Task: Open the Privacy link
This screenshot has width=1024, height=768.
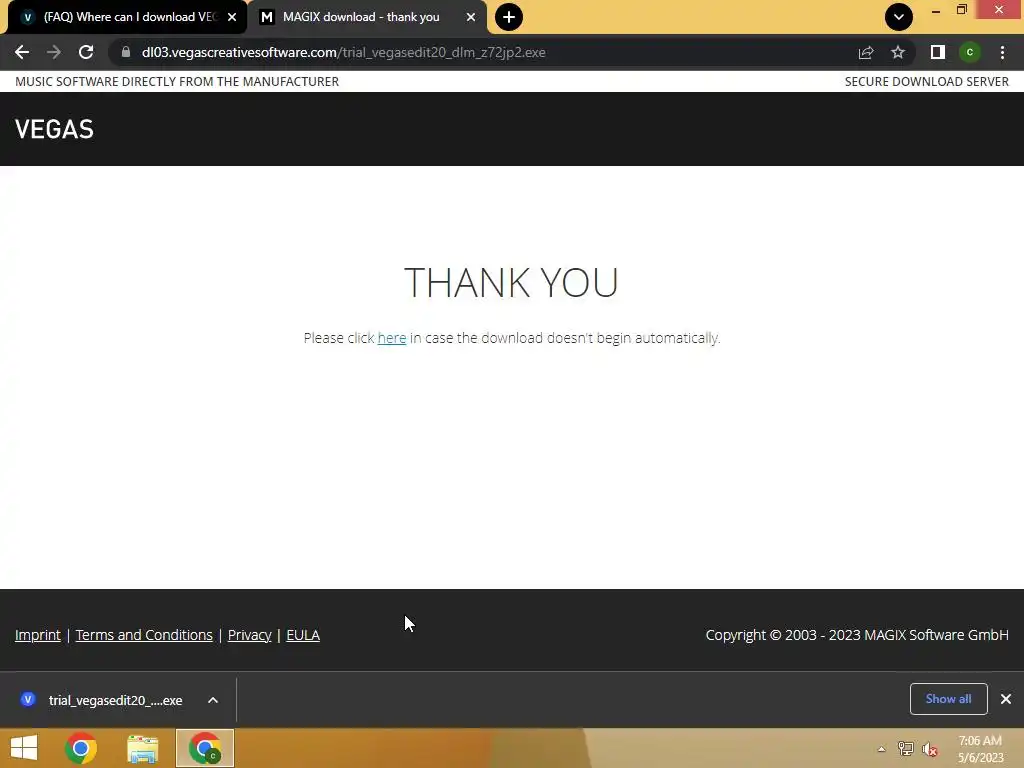Action: pos(249,635)
